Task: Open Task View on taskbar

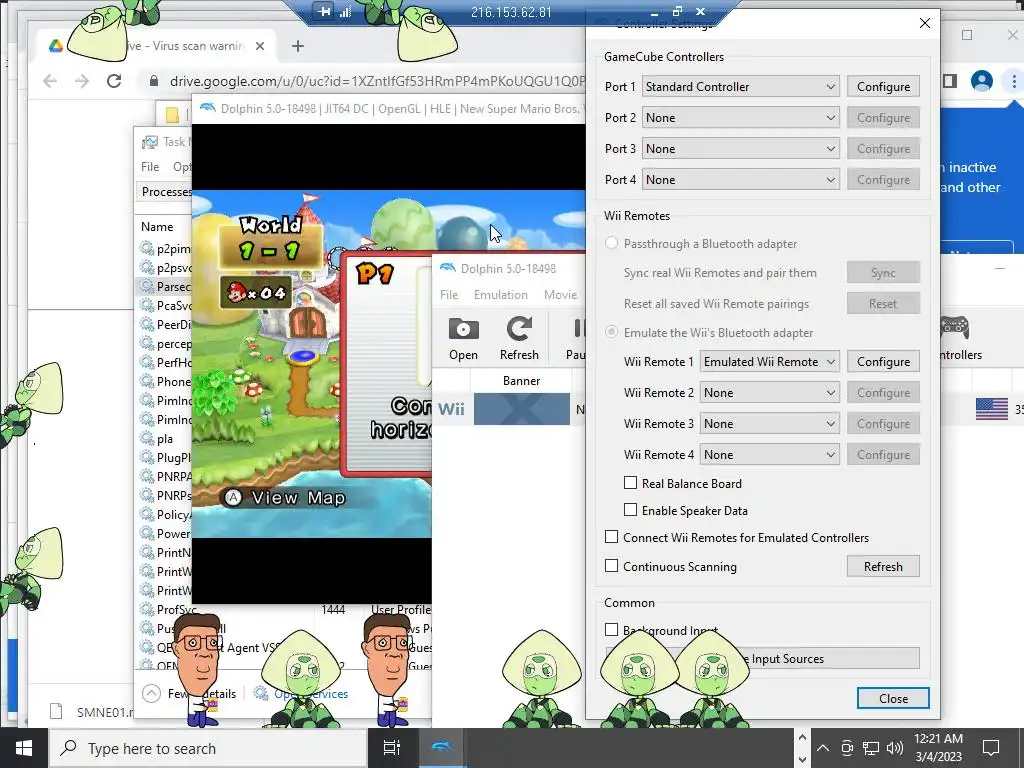Action: click(x=391, y=748)
